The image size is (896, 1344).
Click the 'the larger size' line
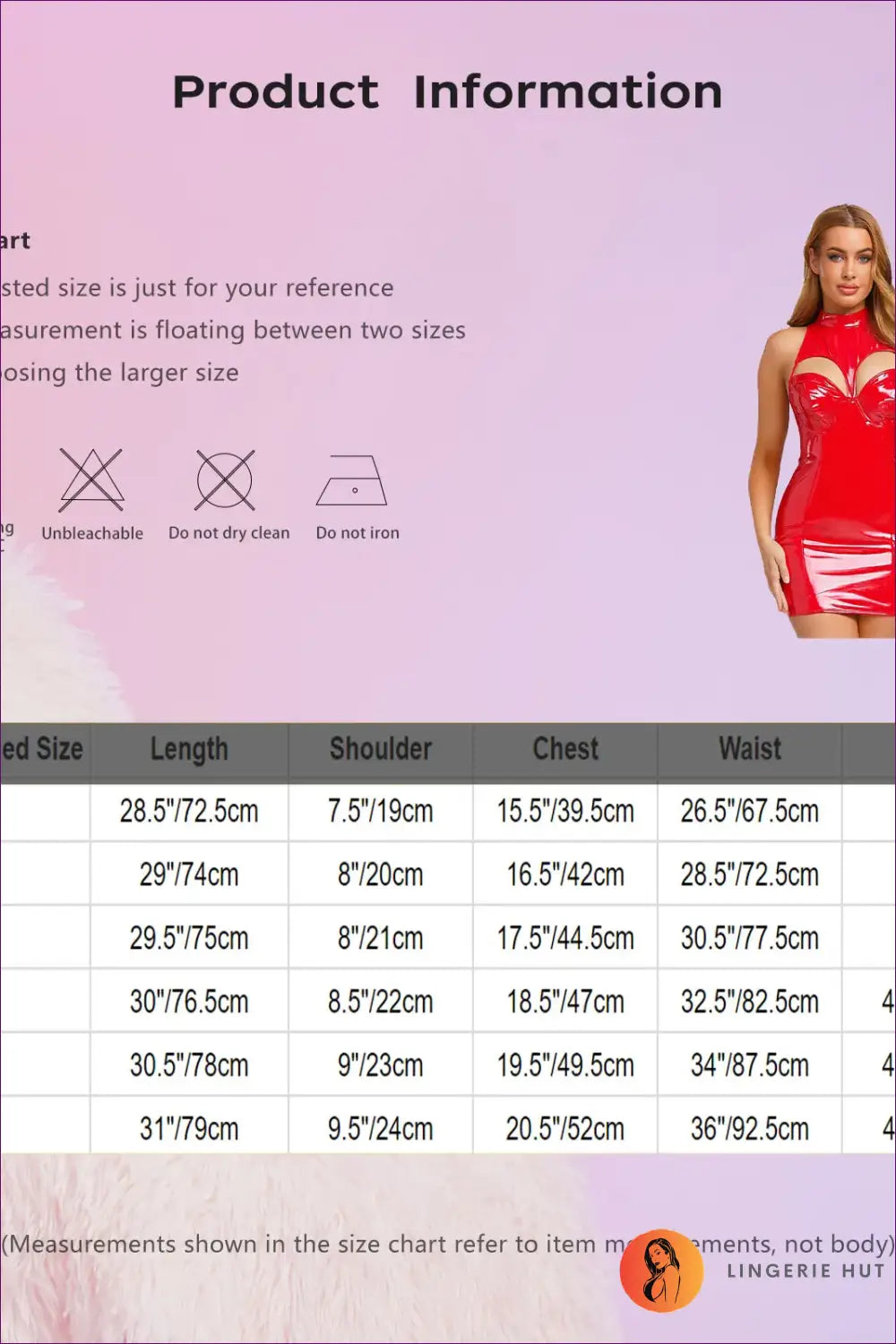120,373
